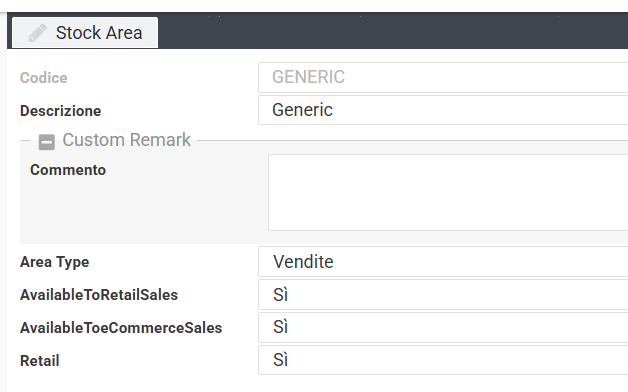This screenshot has width=628, height=392.
Task: Click the AvailableToeCommerceSales label
Action: click(121, 328)
